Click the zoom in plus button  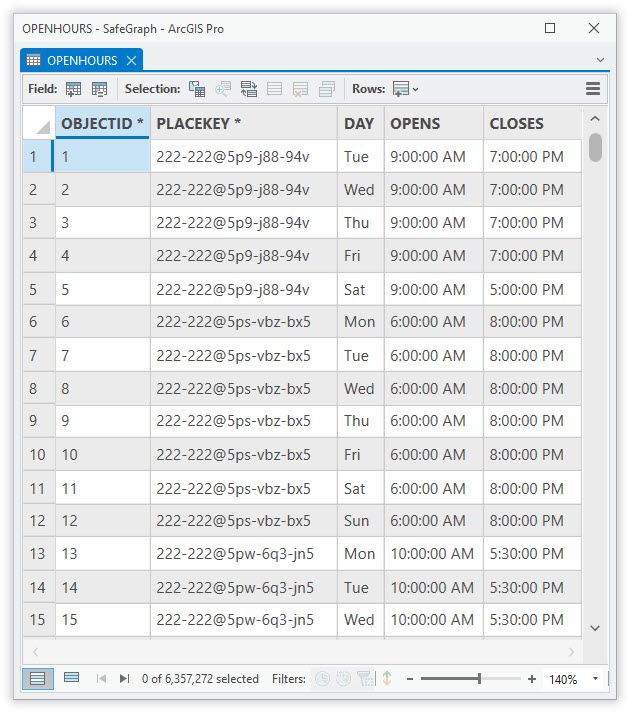coord(532,679)
